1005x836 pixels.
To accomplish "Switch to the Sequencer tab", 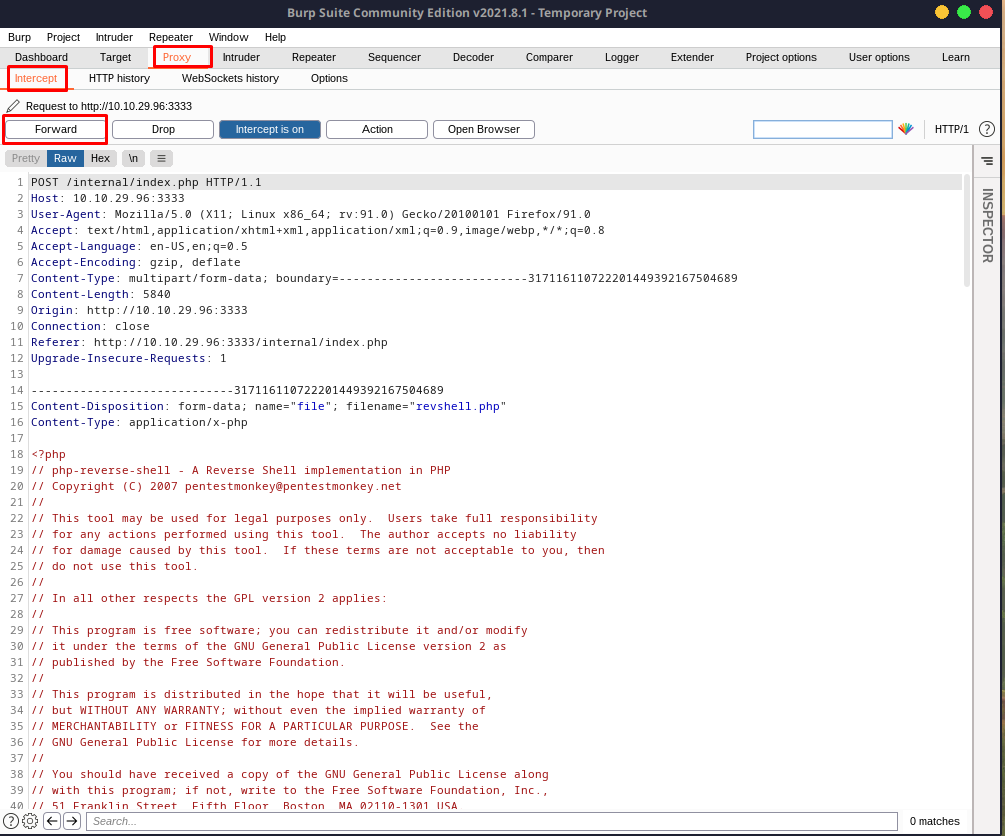I will coord(394,57).
